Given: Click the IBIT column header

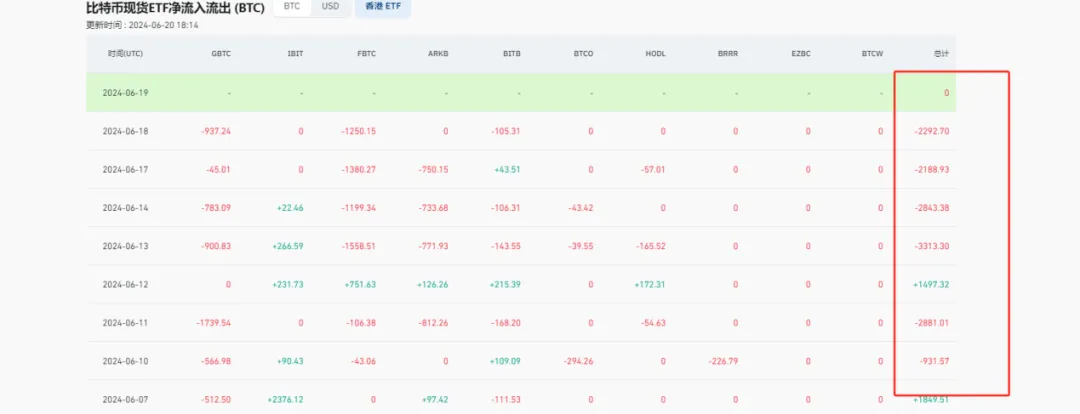Looking at the screenshot, I should 295,54.
